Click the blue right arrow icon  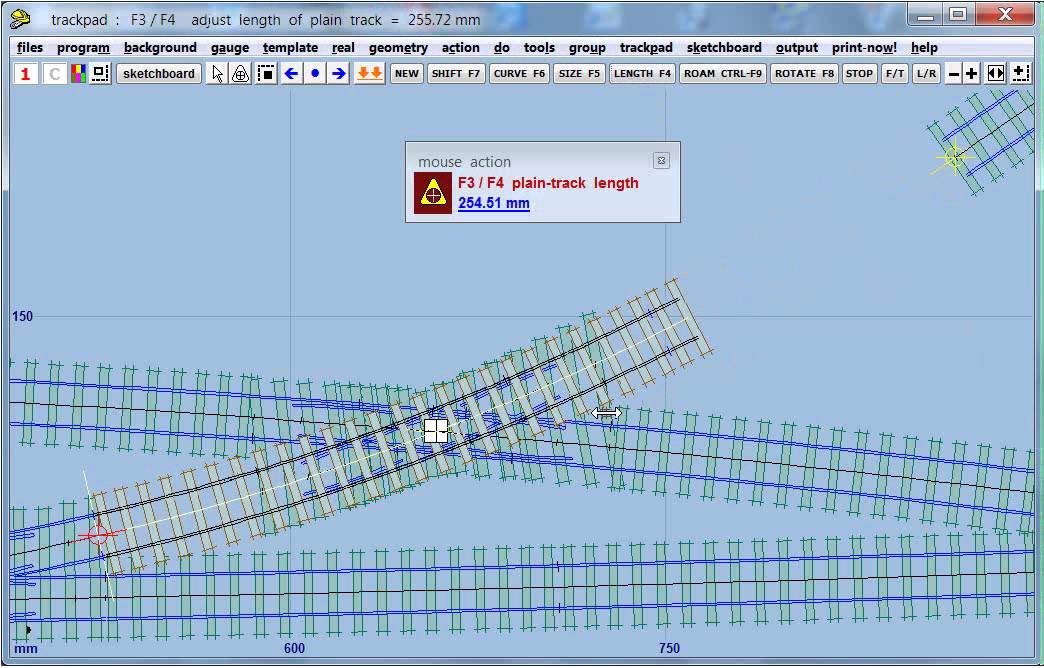[339, 73]
